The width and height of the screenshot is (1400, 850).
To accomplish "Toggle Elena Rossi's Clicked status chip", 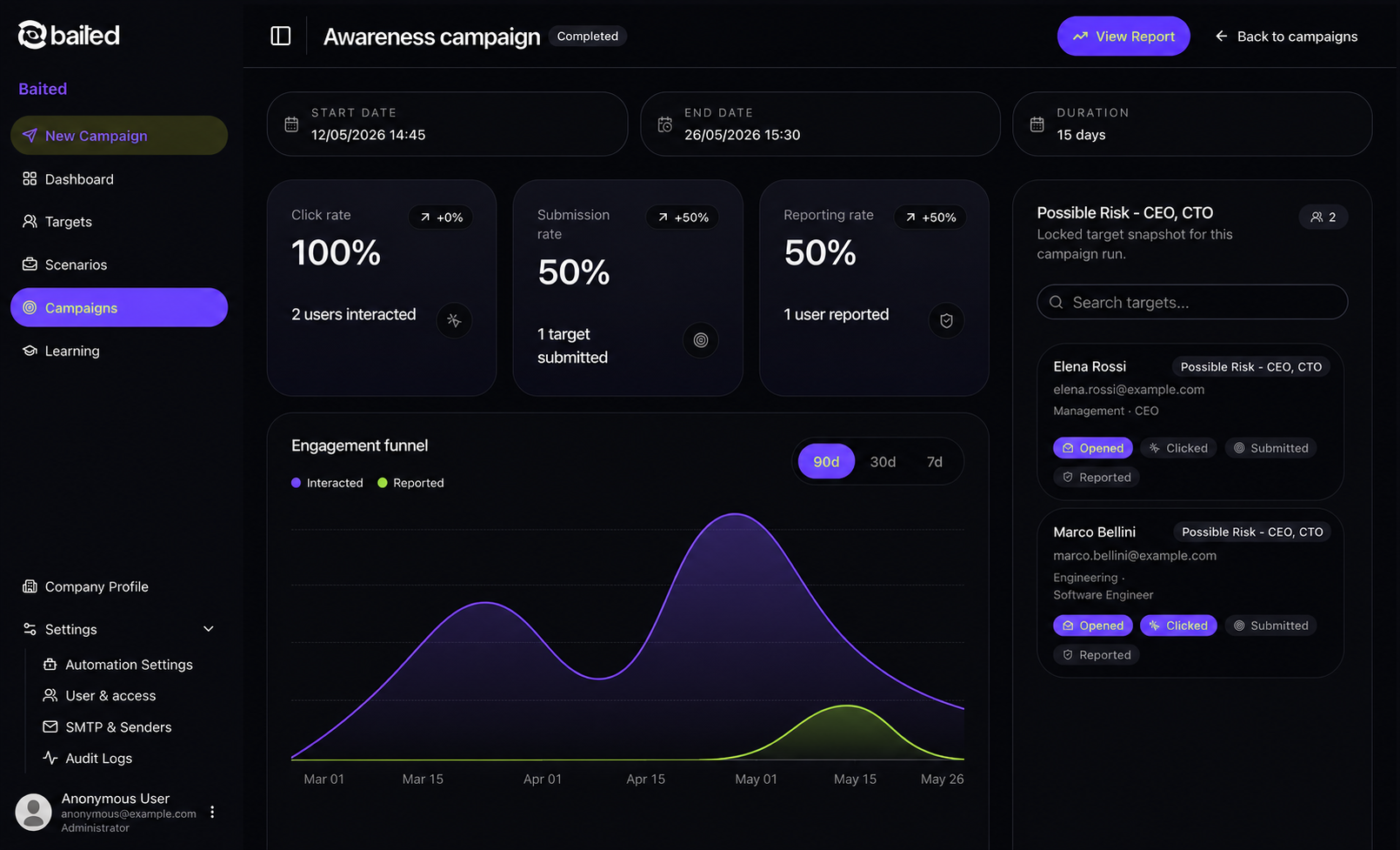I will click(1179, 448).
